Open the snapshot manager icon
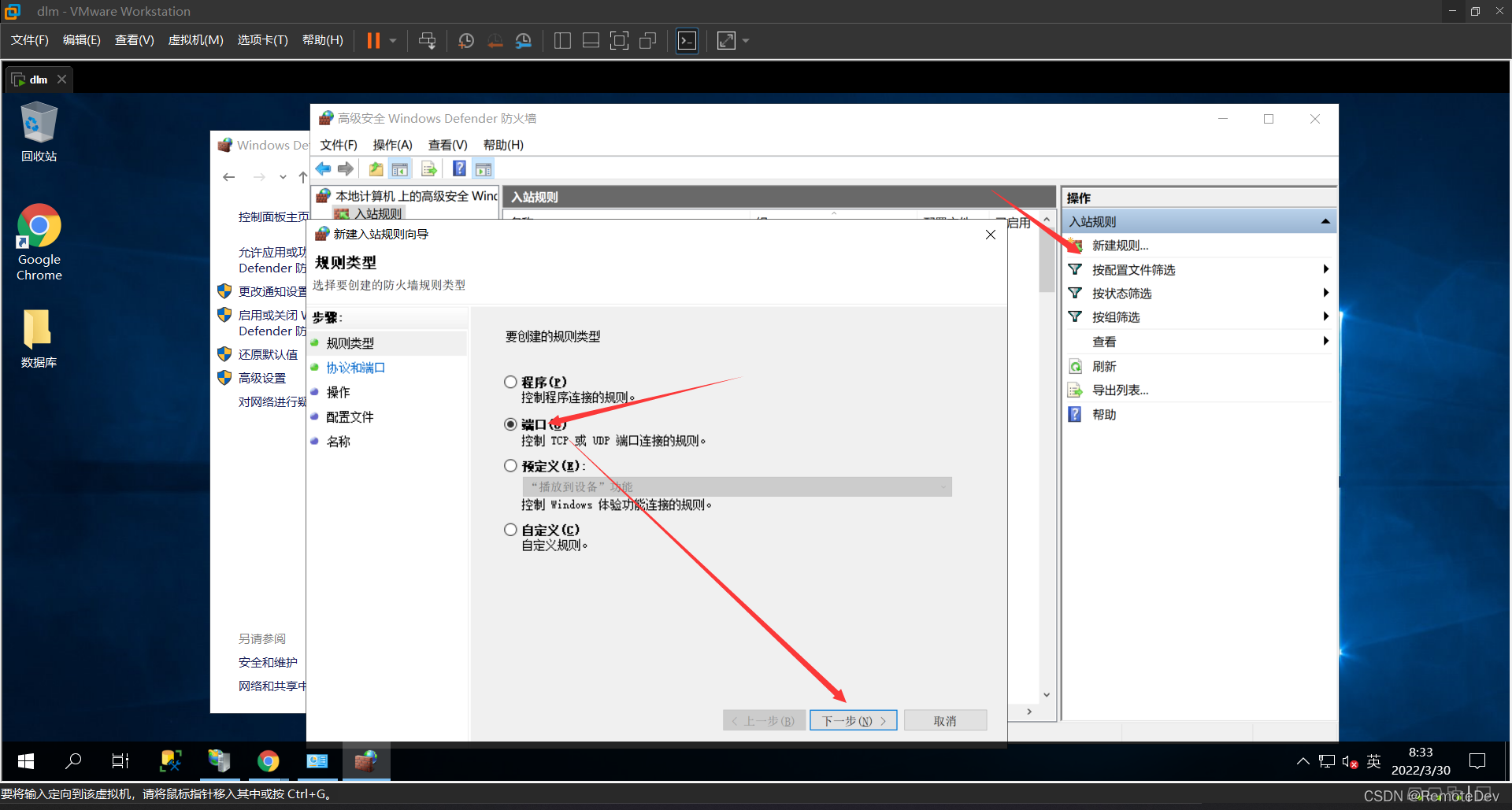Image resolution: width=1512 pixels, height=810 pixels. pyautogui.click(x=524, y=40)
